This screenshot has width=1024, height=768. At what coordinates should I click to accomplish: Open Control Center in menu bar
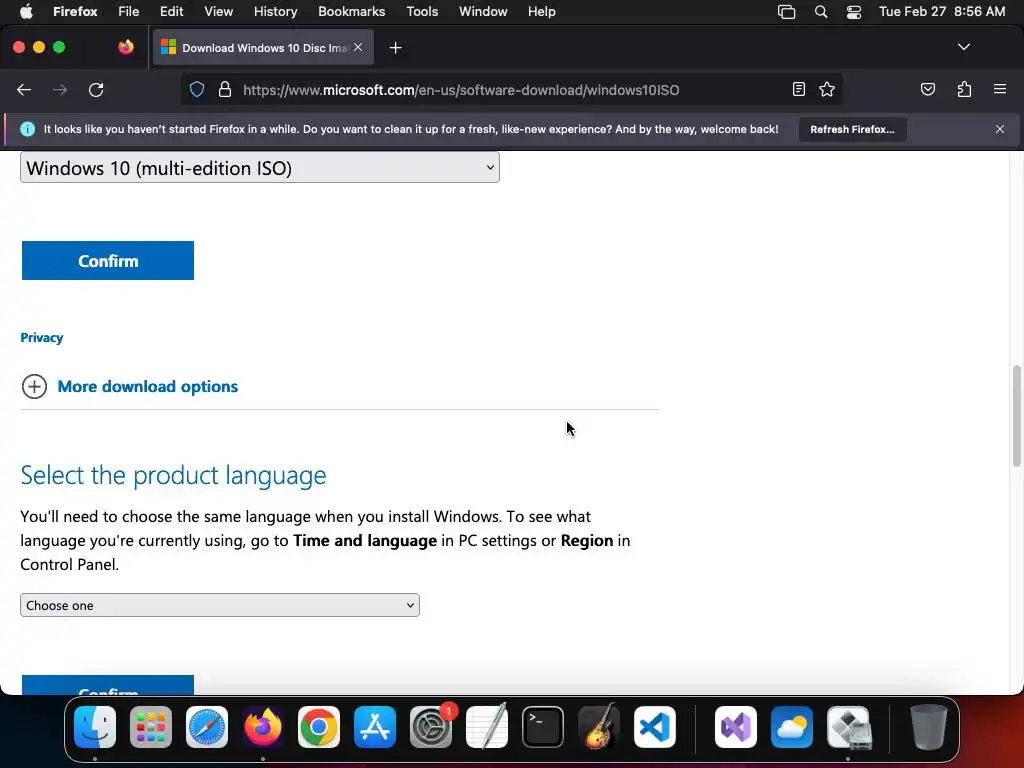[854, 12]
